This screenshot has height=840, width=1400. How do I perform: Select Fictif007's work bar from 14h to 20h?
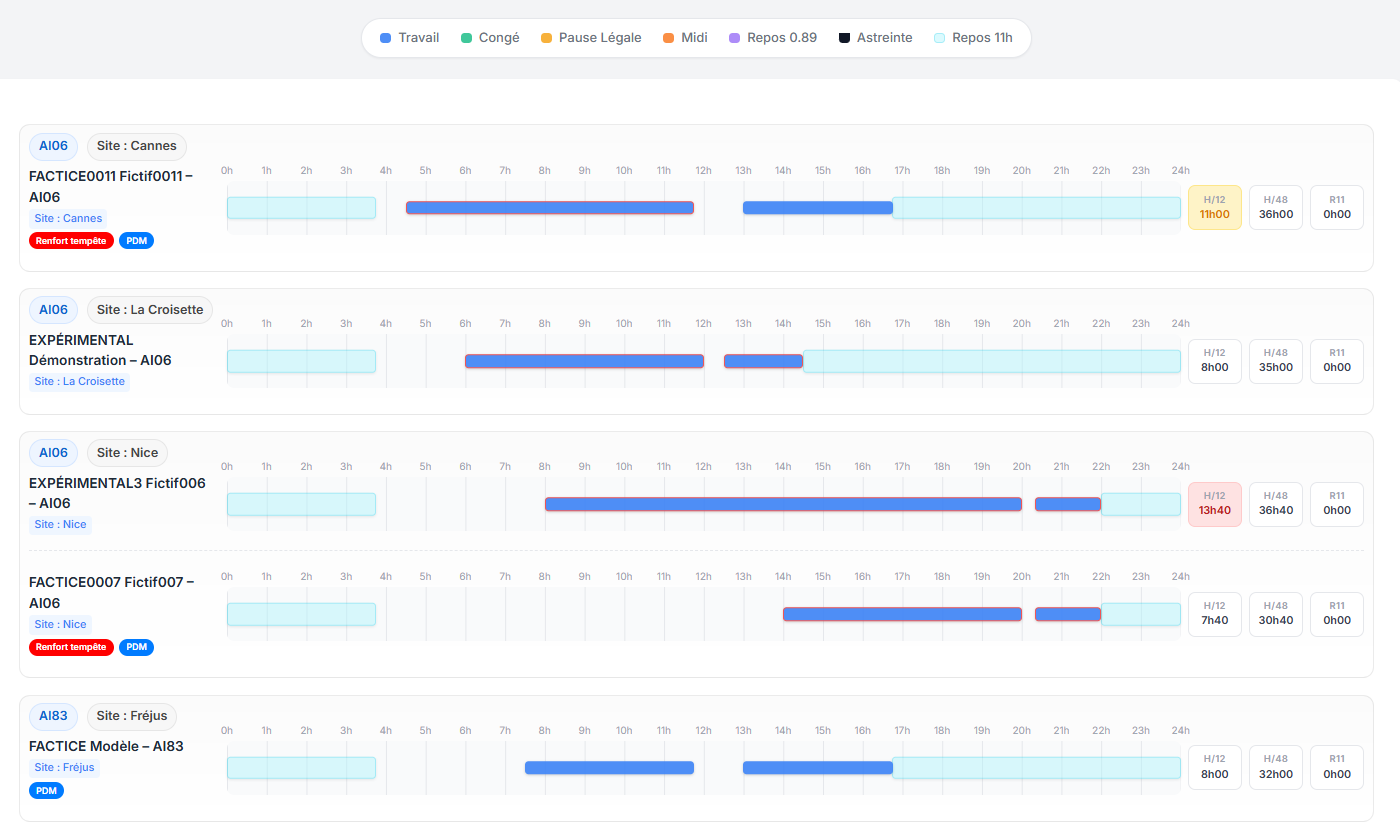pos(902,614)
